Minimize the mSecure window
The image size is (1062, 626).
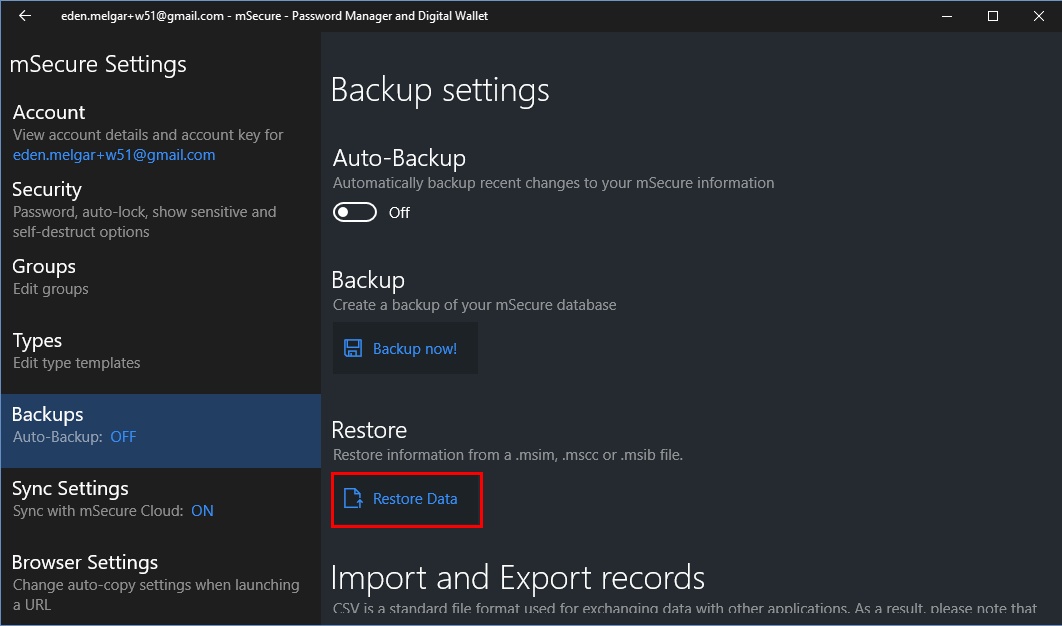point(947,16)
